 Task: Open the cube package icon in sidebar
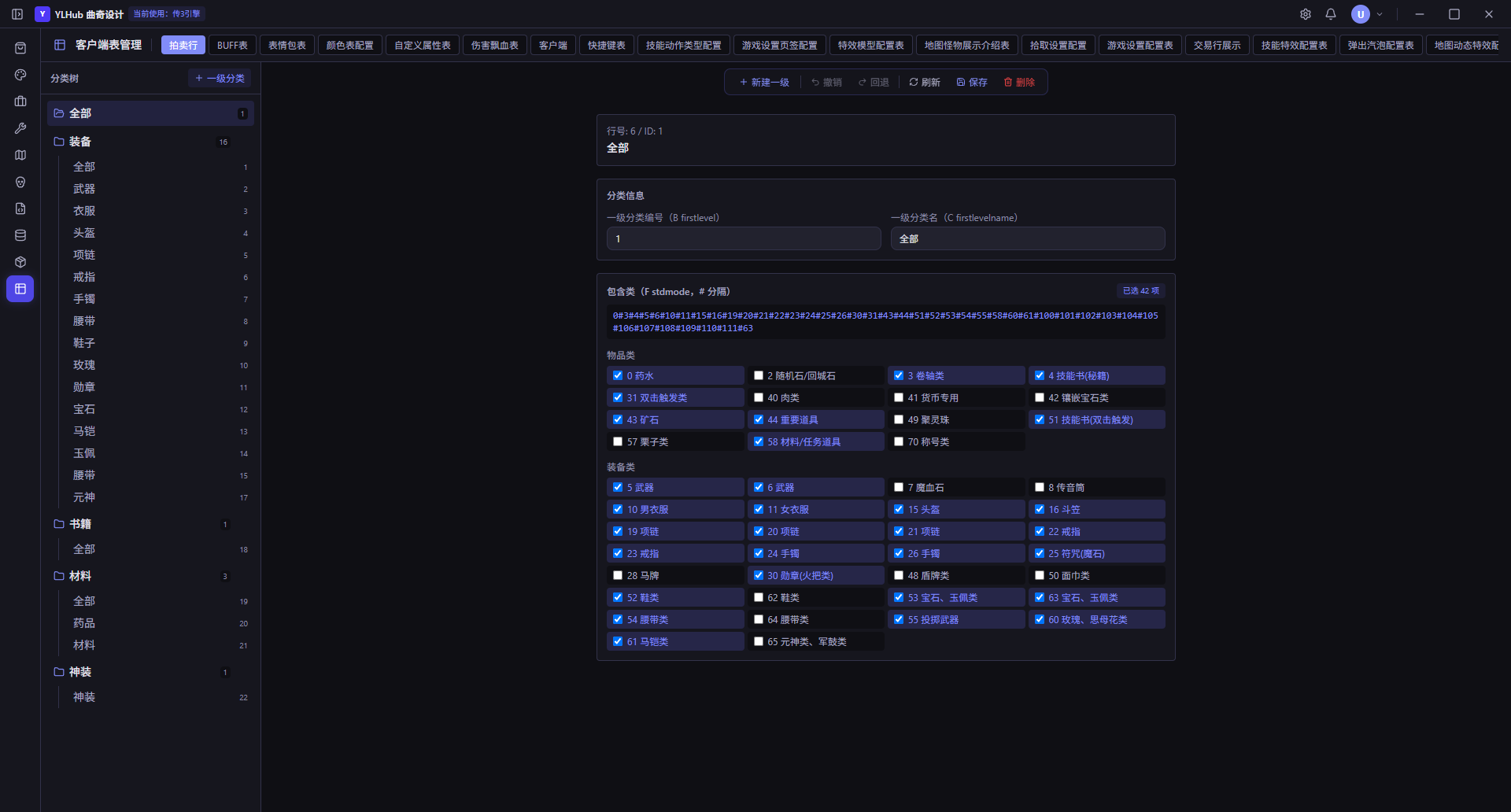[x=20, y=262]
